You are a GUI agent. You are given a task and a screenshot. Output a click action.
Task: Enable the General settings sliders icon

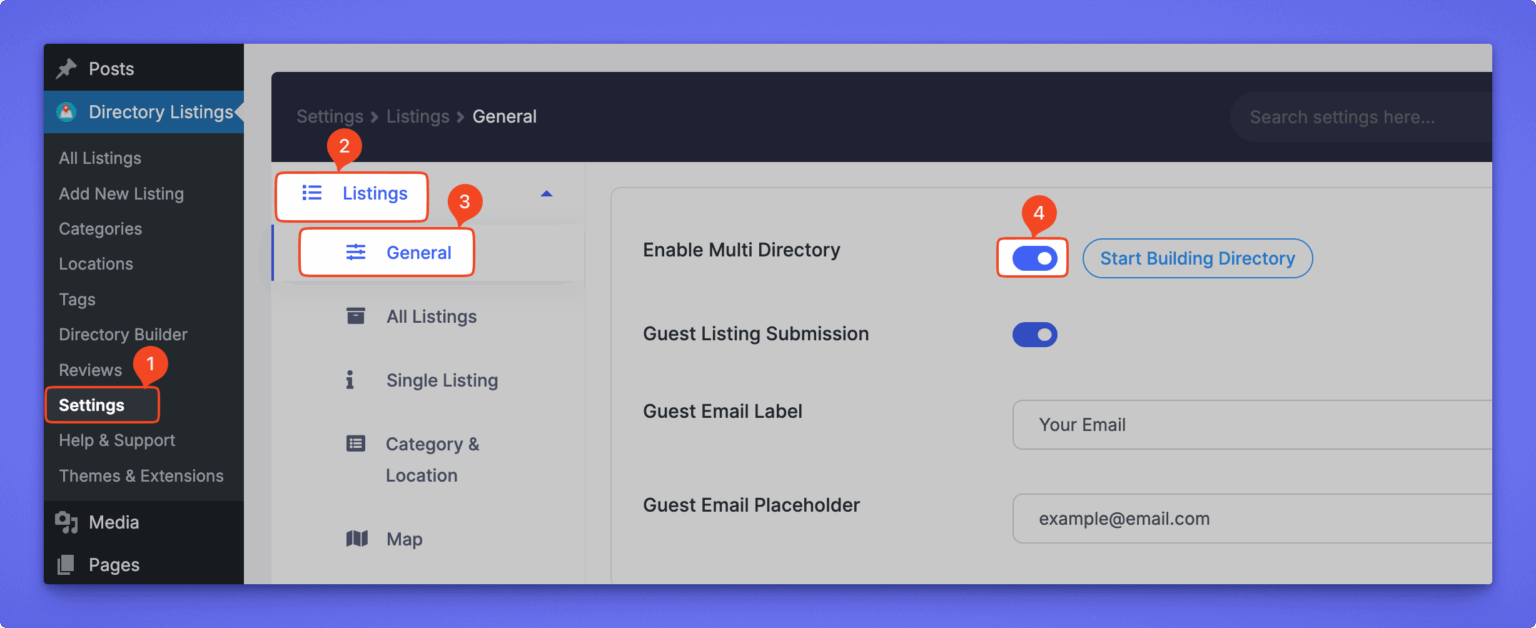355,252
